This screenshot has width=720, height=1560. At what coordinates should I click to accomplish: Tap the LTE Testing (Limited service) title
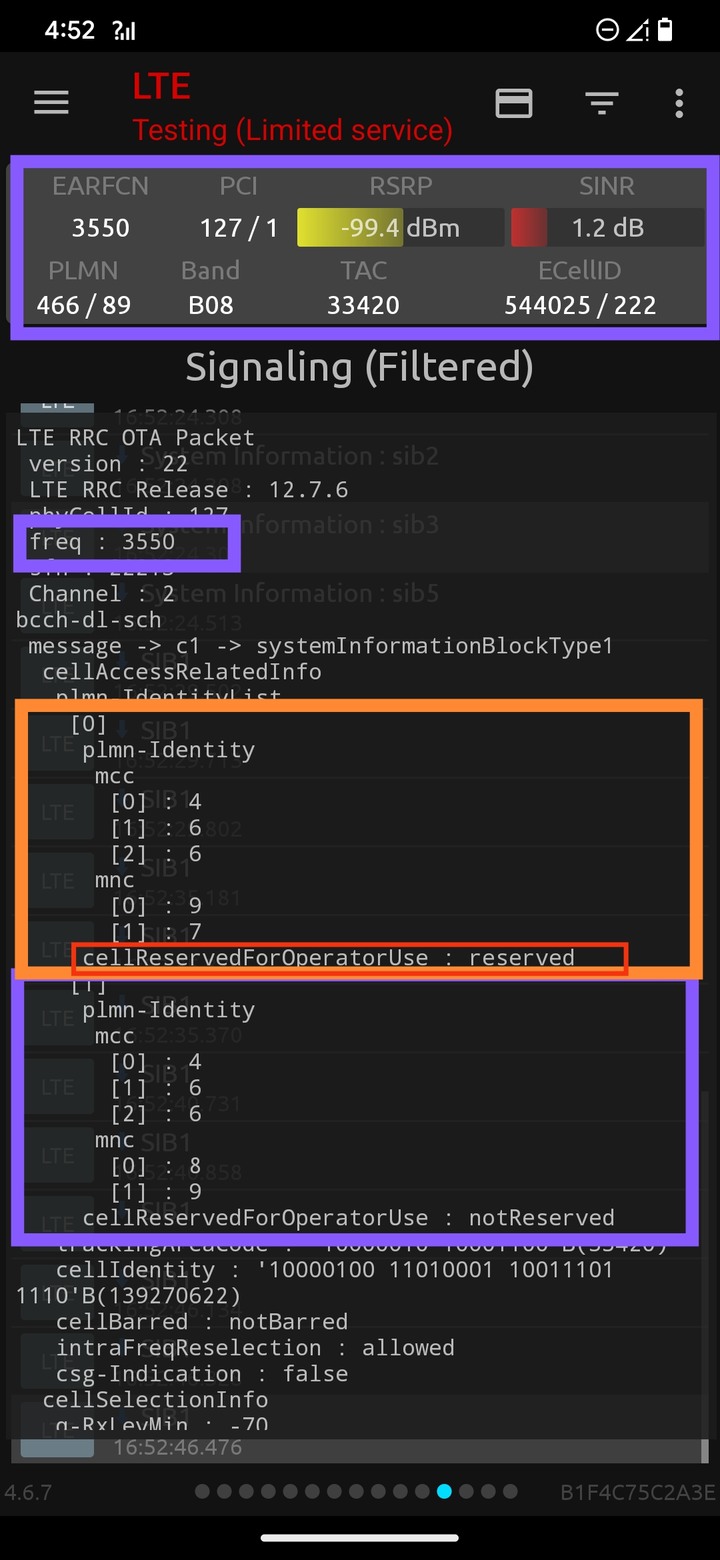(x=292, y=108)
